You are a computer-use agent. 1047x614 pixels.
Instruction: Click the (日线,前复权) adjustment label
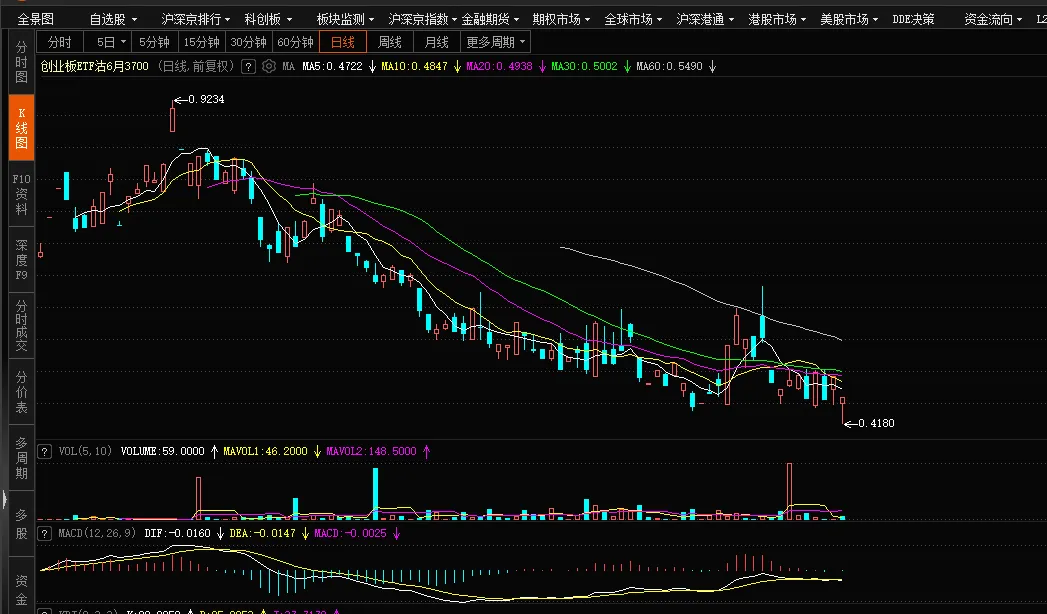tap(196, 66)
